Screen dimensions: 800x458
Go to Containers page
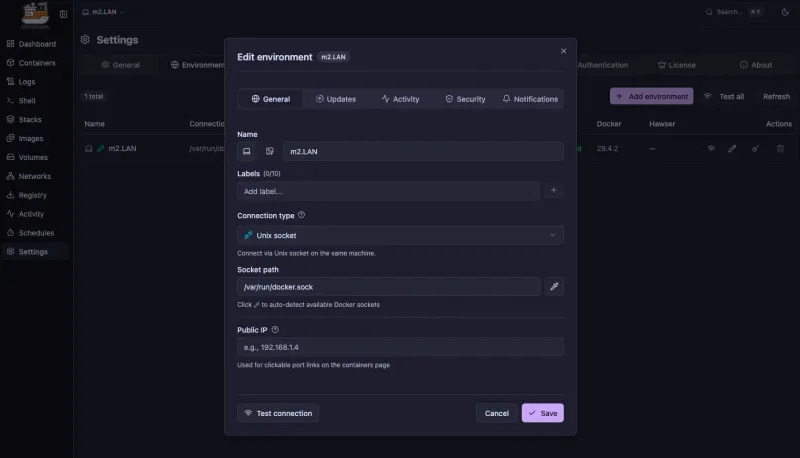[x=32, y=63]
